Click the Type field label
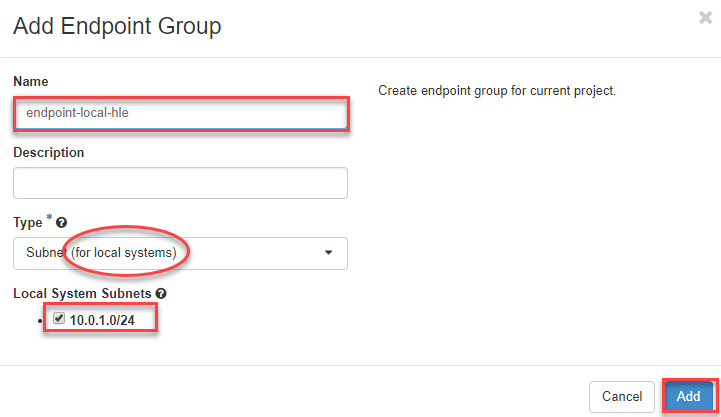The width and height of the screenshot is (721, 417). [x=28, y=222]
